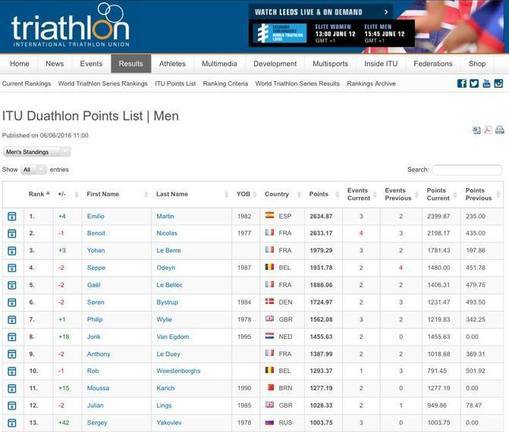Open details icon for Benoit Nicolas row
509x432 pixels.
pyautogui.click(x=12, y=233)
